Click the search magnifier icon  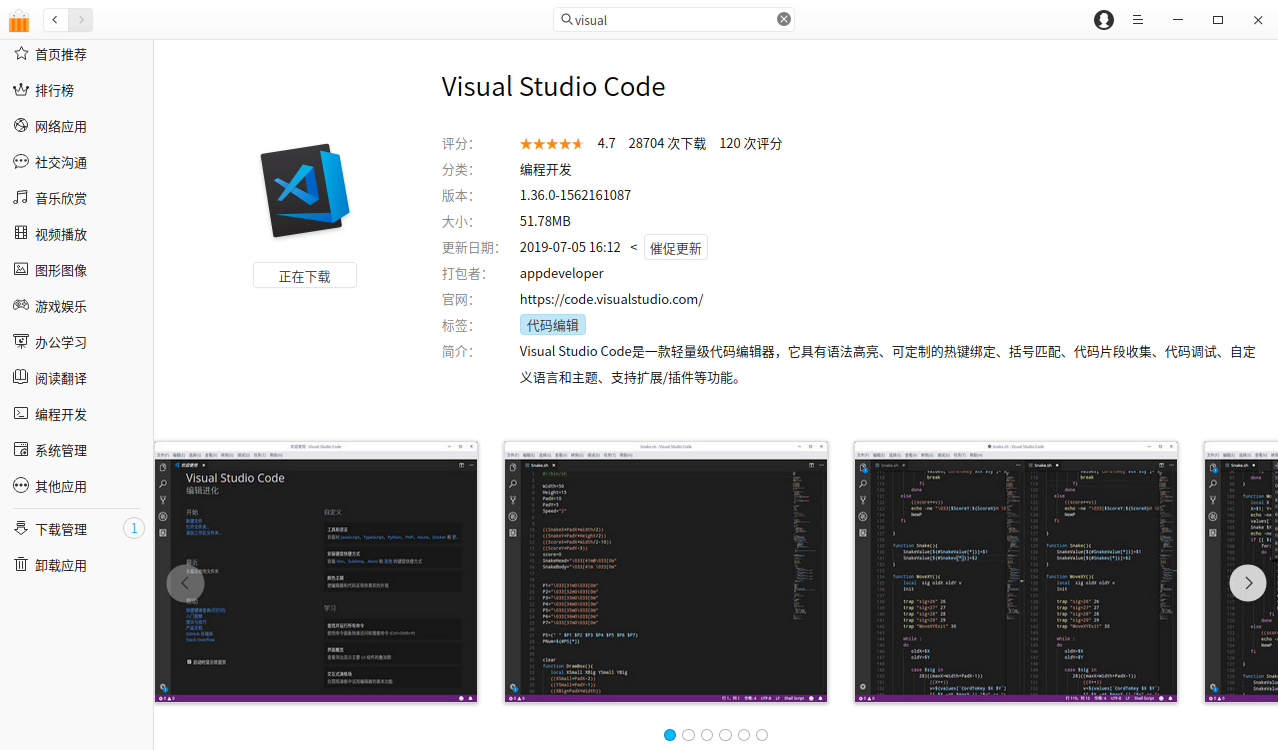(x=567, y=19)
